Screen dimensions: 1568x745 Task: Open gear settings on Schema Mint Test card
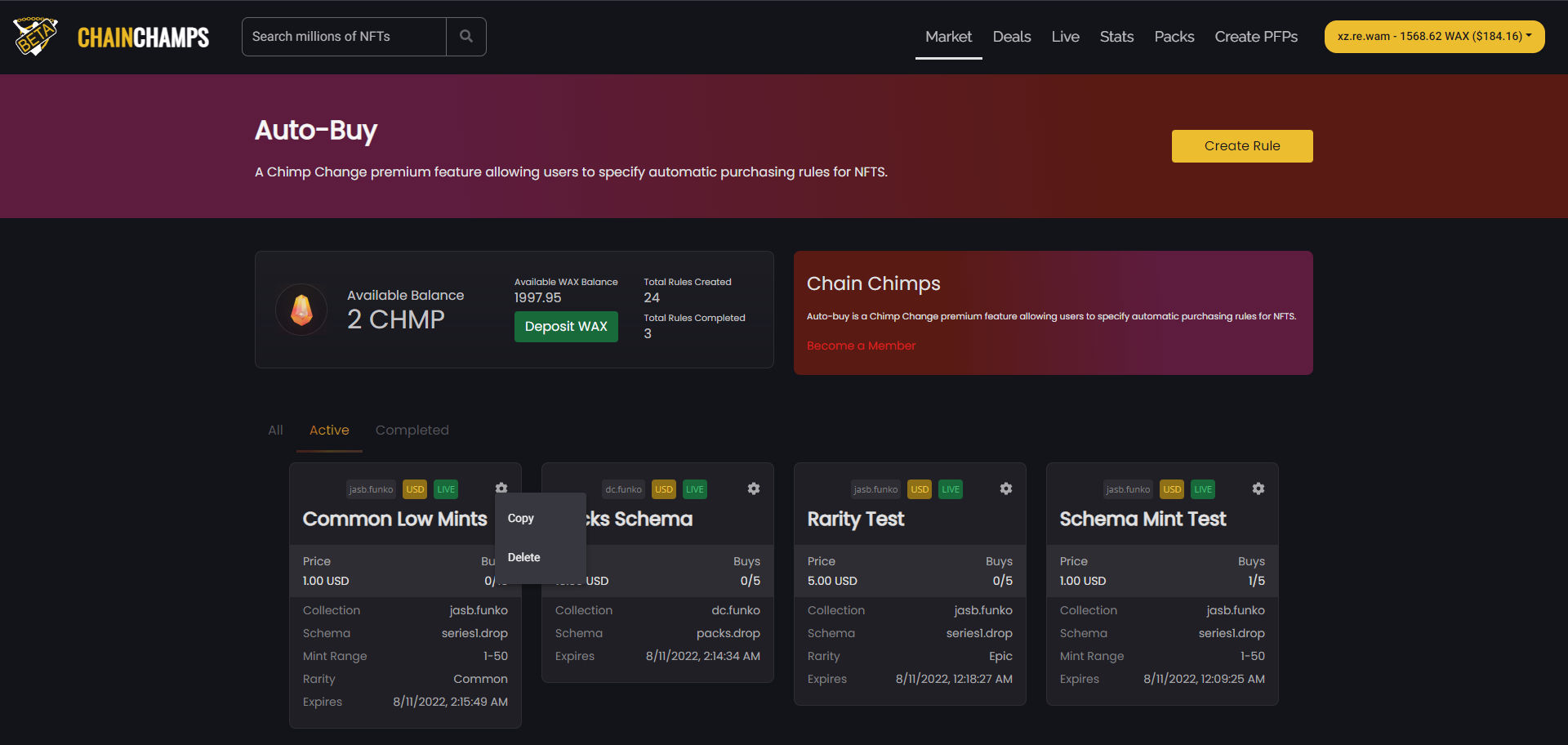tap(1258, 488)
